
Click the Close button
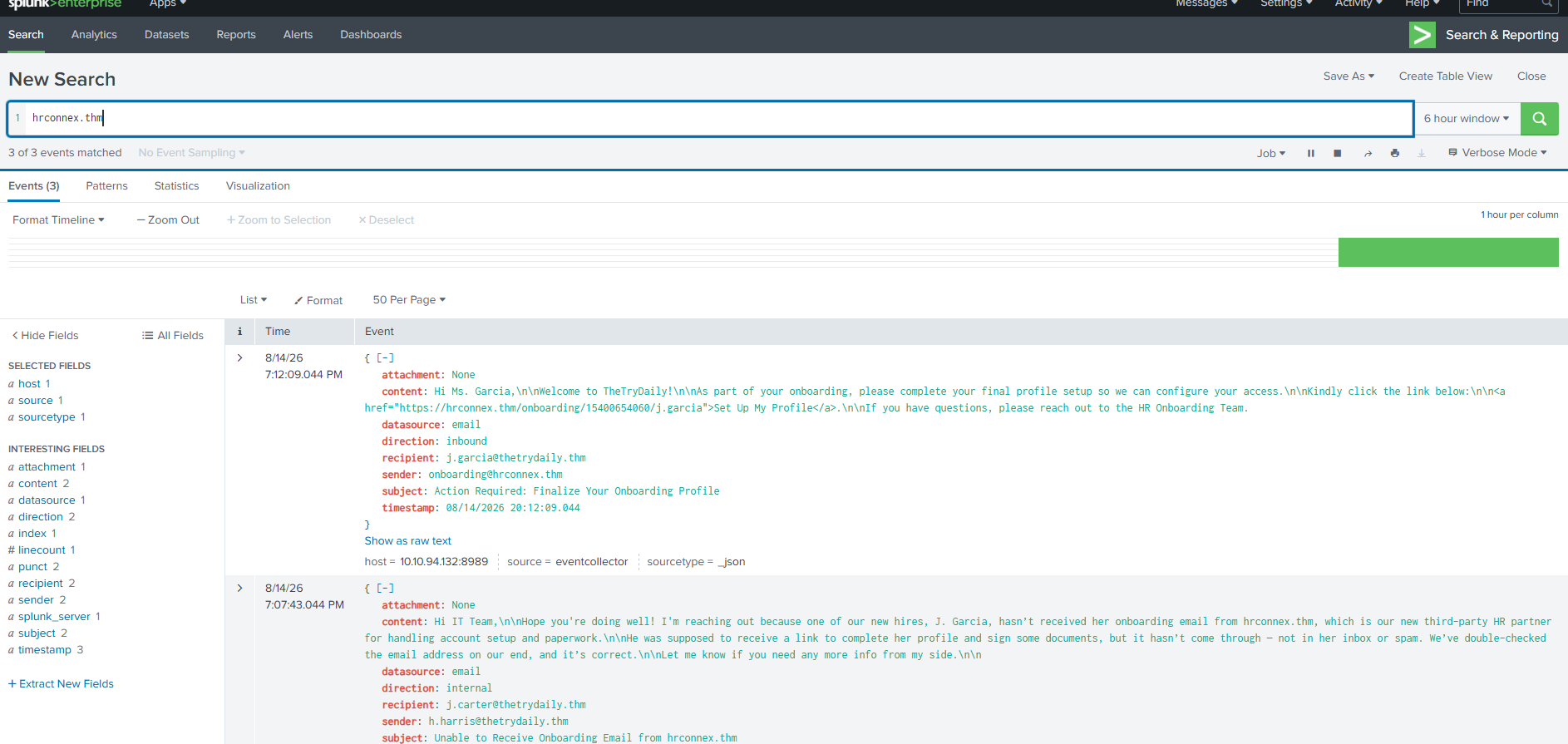coord(1531,76)
